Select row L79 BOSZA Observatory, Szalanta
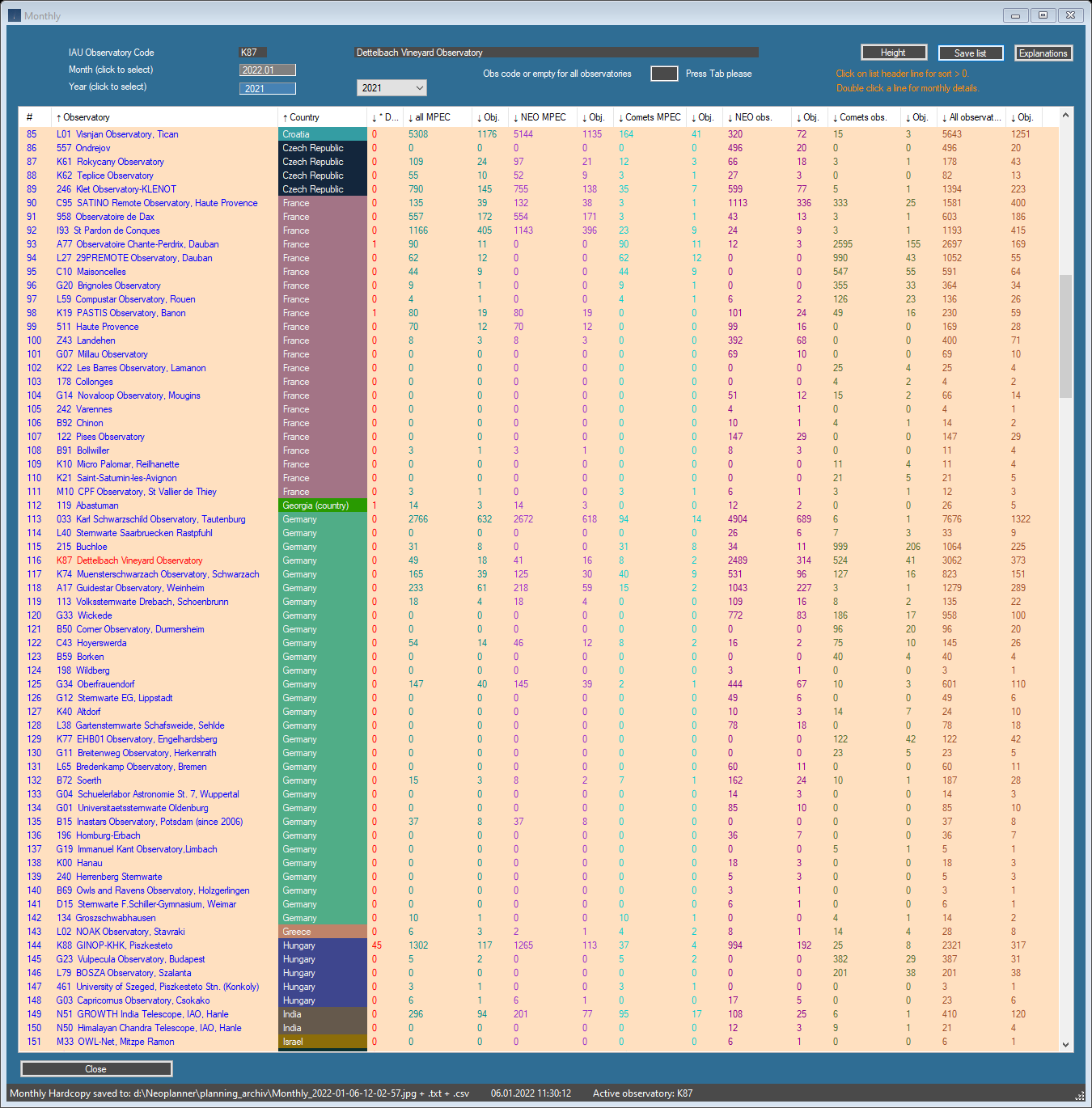1092x1108 pixels. [538, 973]
